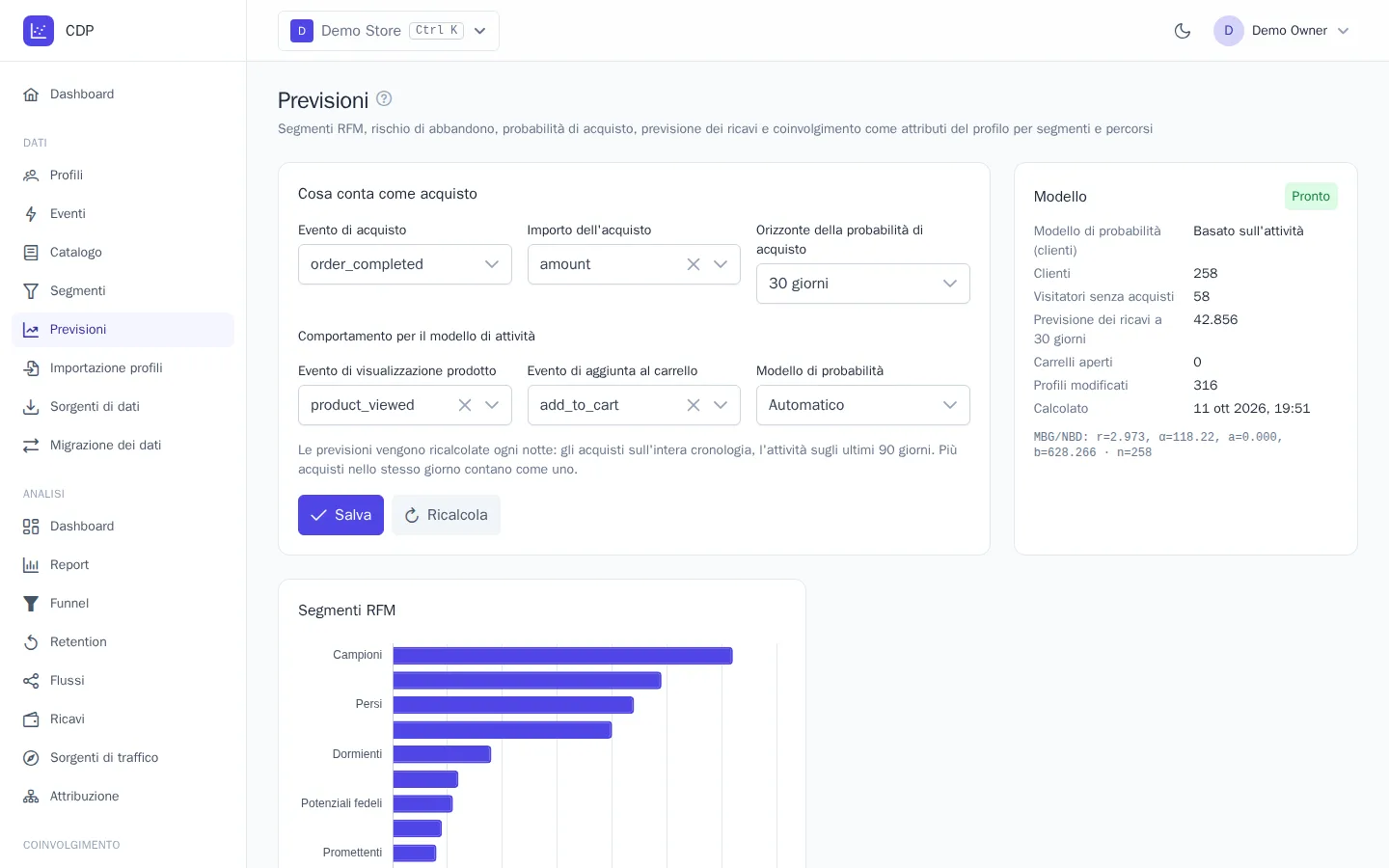Open the help icon next to Previsioni
The width and height of the screenshot is (1389, 868).
(384, 98)
